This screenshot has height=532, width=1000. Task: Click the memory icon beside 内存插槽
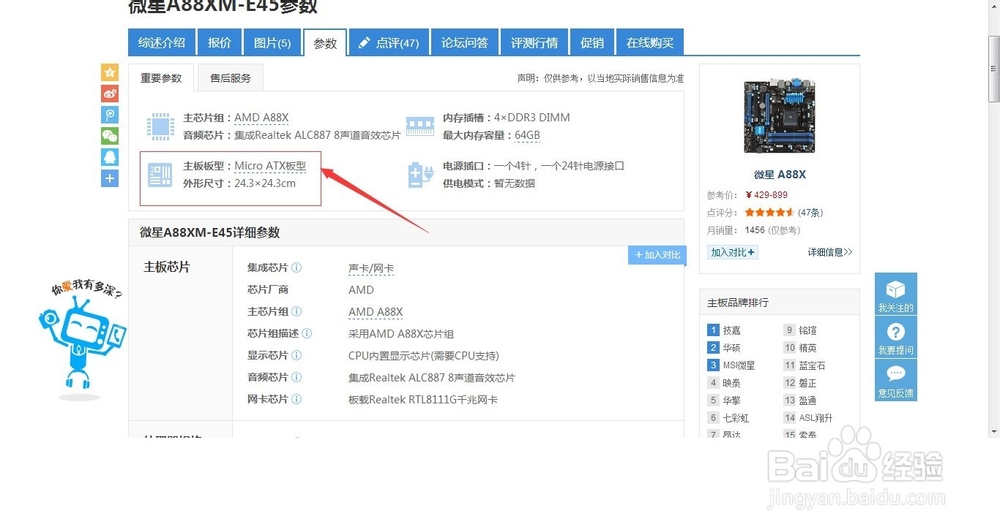click(x=420, y=126)
